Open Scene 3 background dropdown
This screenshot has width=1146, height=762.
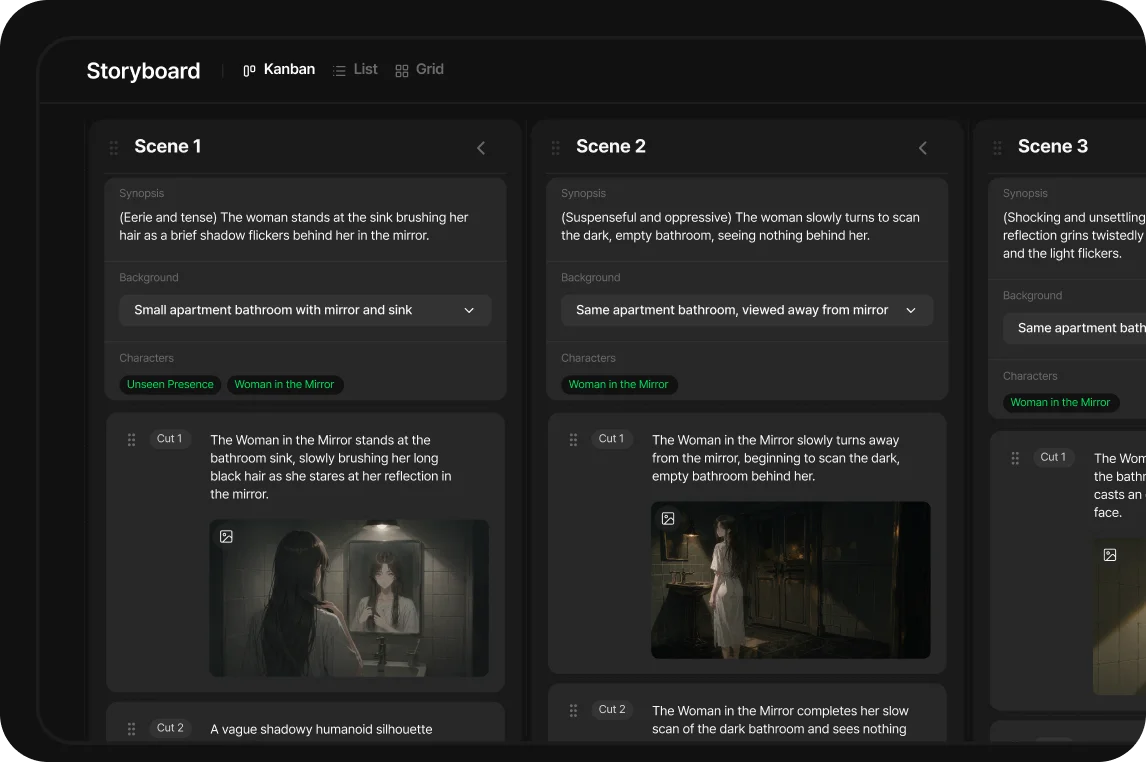click(1074, 328)
